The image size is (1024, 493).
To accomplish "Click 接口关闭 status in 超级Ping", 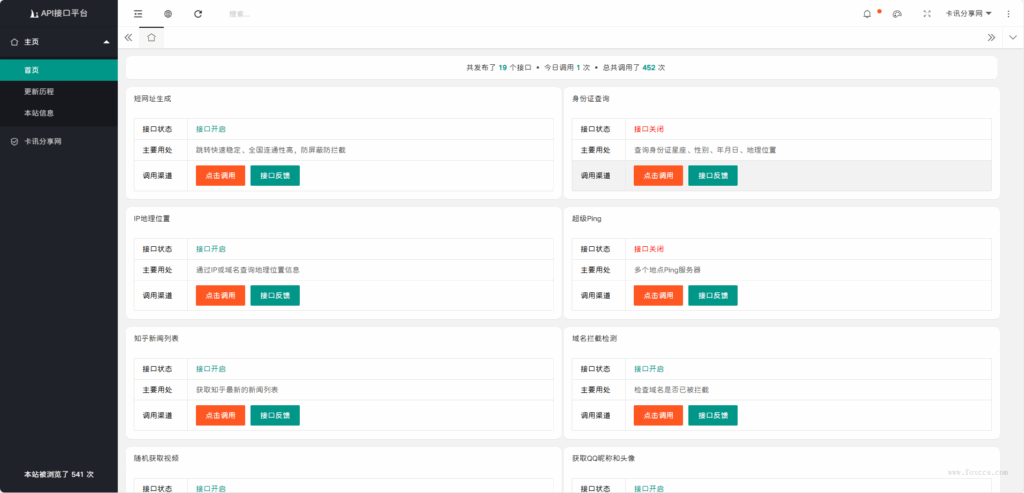I will (649, 249).
